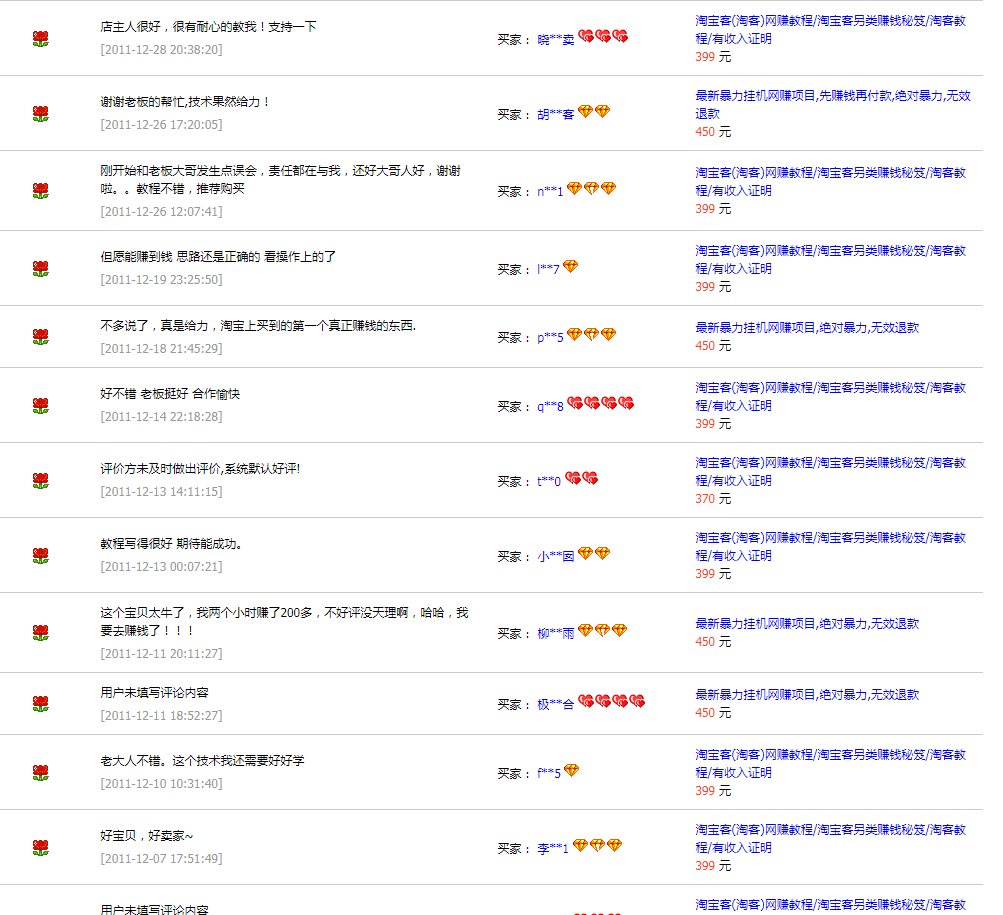Open buyer 小**囡 profile link
This screenshot has width=1003, height=915.
[x=555, y=557]
